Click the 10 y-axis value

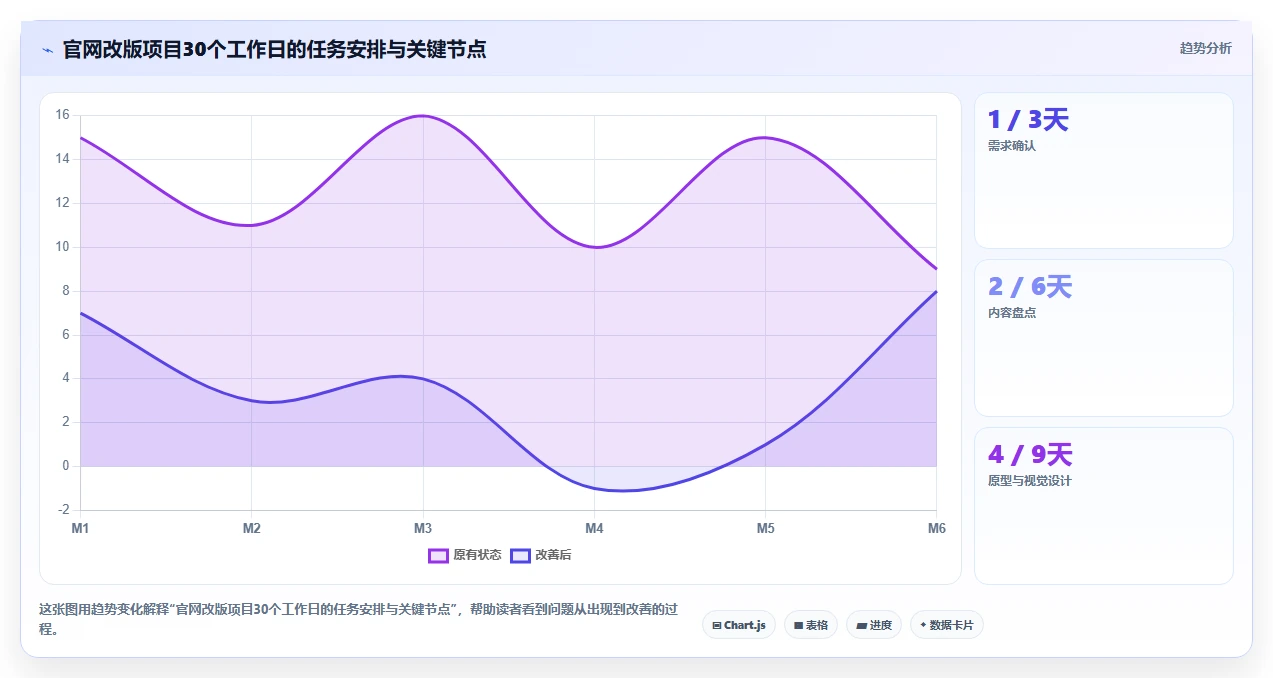pos(62,247)
